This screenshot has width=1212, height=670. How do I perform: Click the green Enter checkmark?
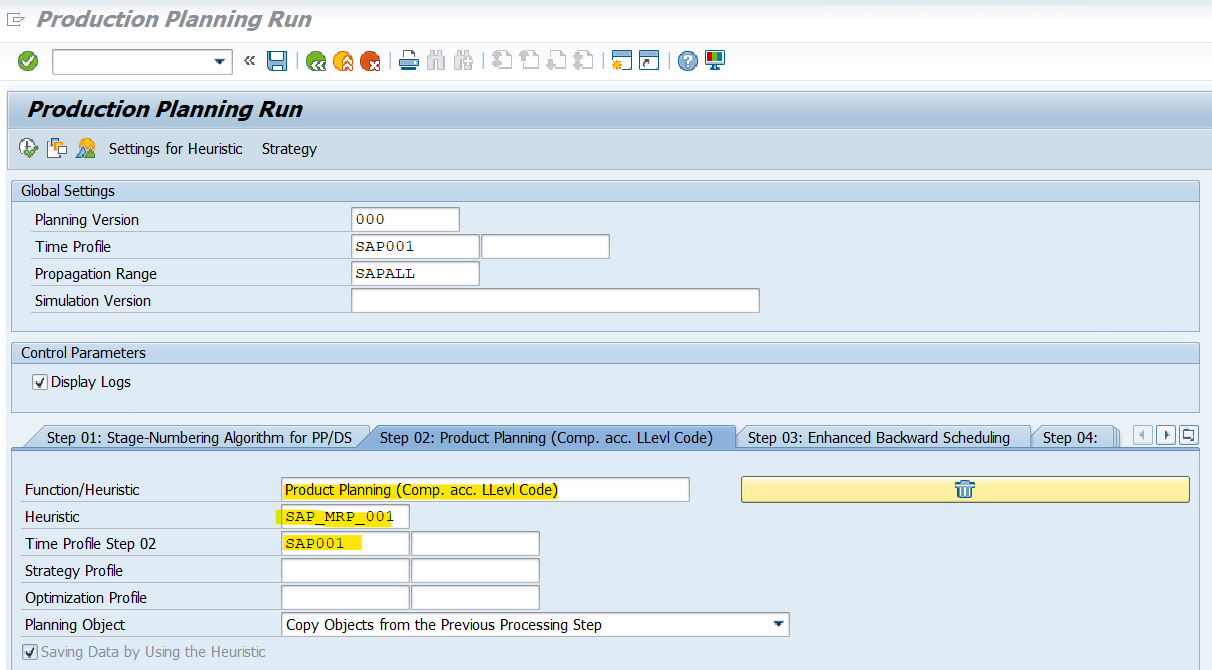27,60
